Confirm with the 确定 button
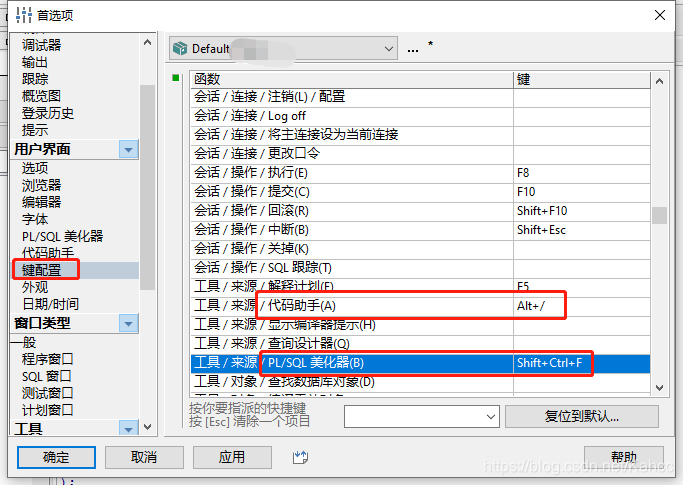The width and height of the screenshot is (683, 485). point(56,457)
